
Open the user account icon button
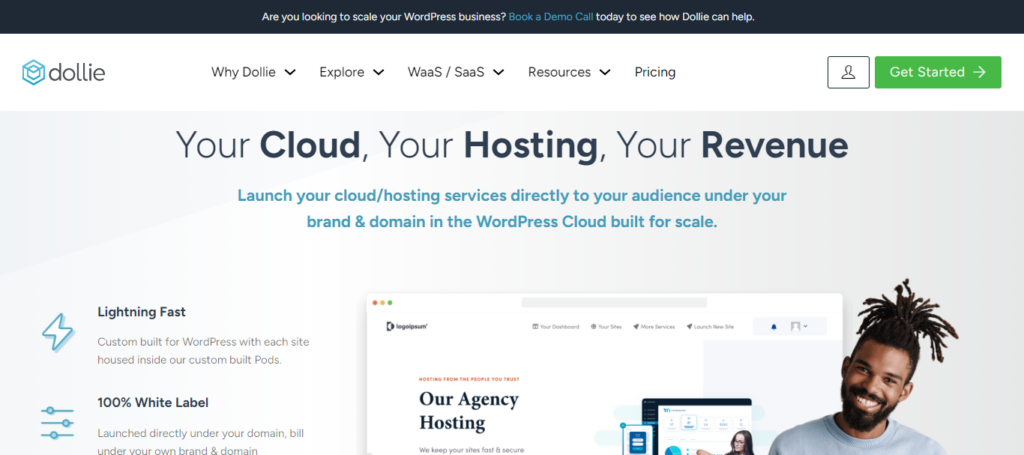848,72
